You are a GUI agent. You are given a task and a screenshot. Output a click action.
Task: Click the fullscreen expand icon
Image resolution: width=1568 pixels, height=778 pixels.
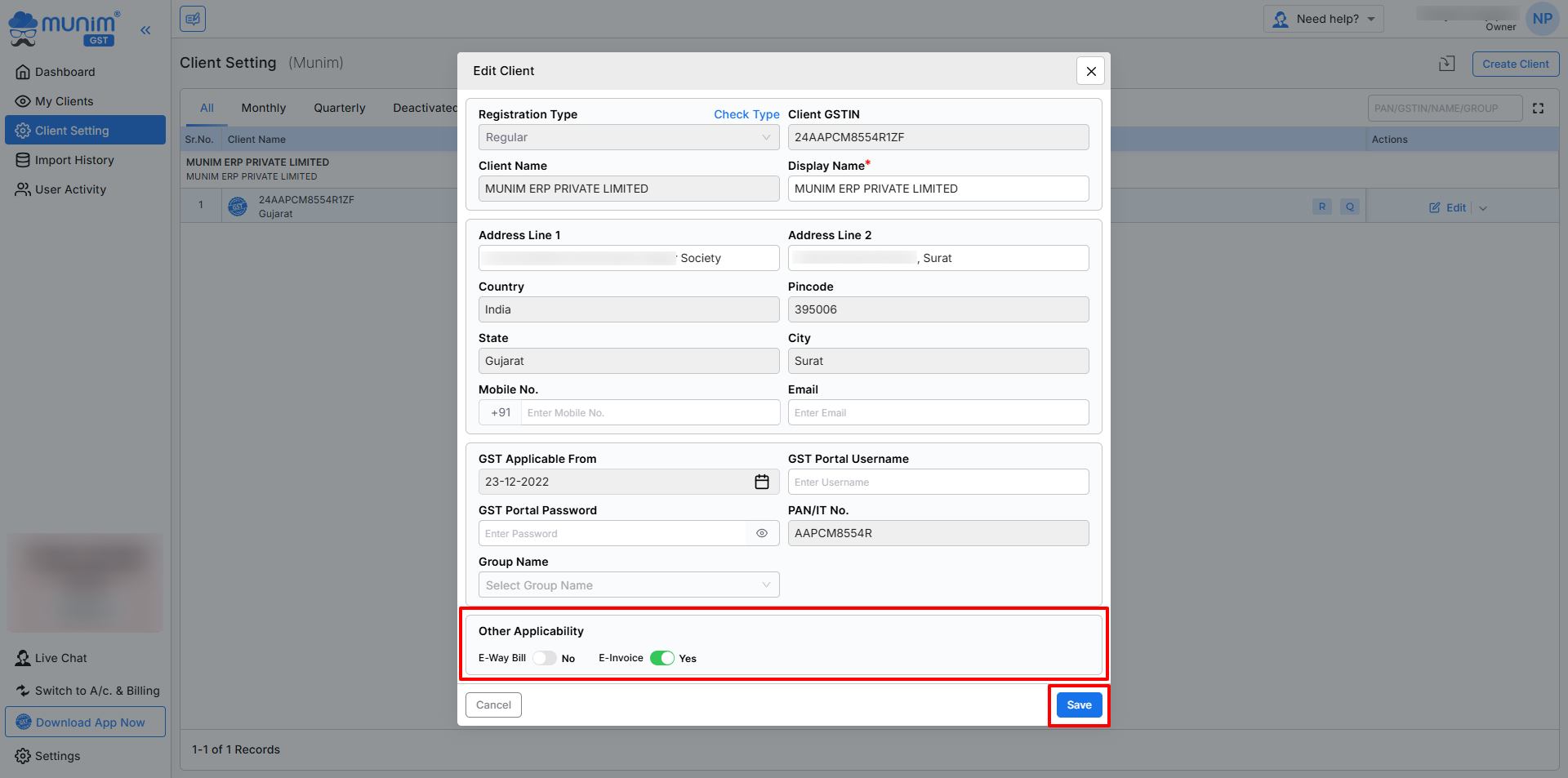(1538, 109)
